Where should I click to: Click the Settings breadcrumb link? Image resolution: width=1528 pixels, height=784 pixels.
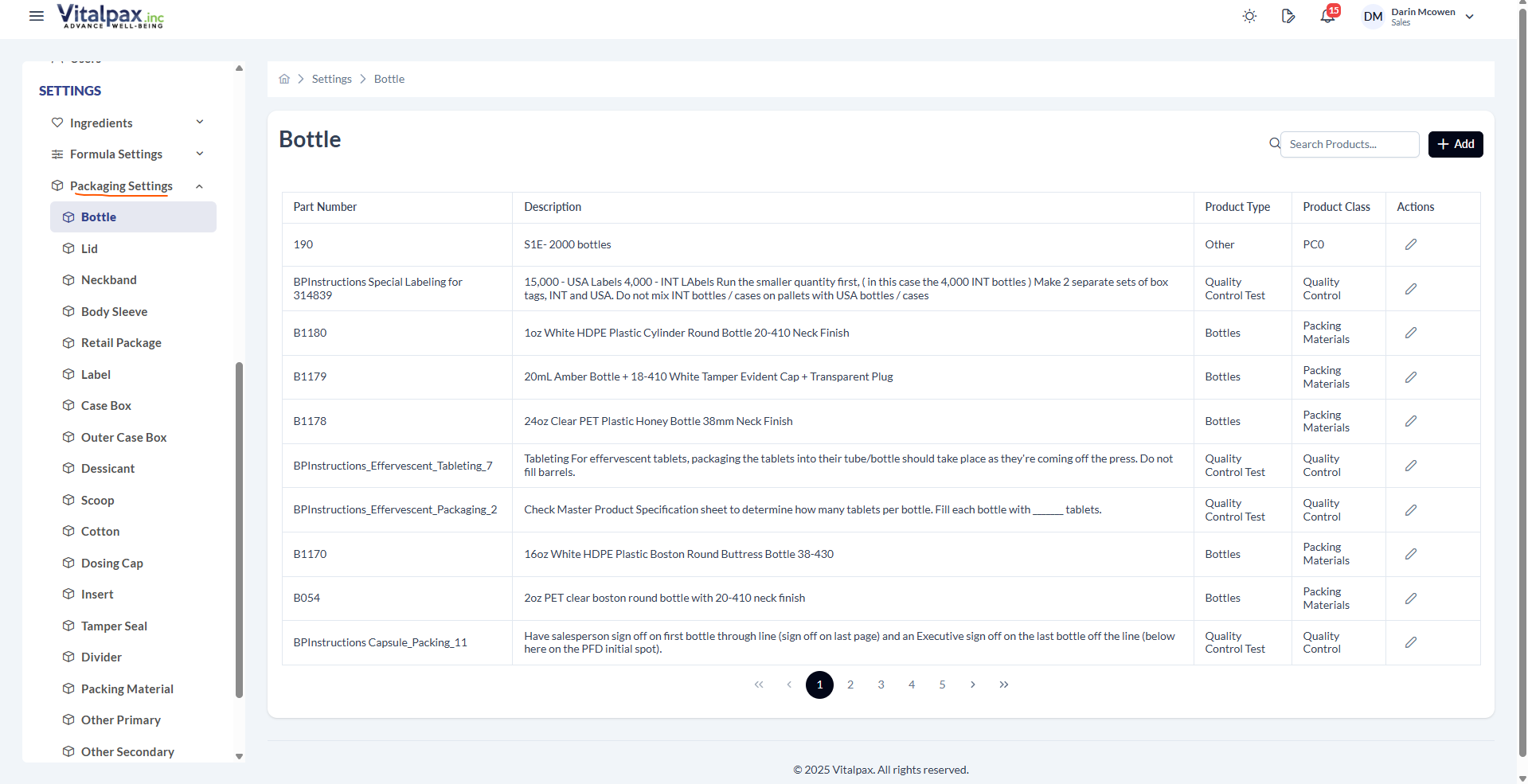tap(331, 79)
